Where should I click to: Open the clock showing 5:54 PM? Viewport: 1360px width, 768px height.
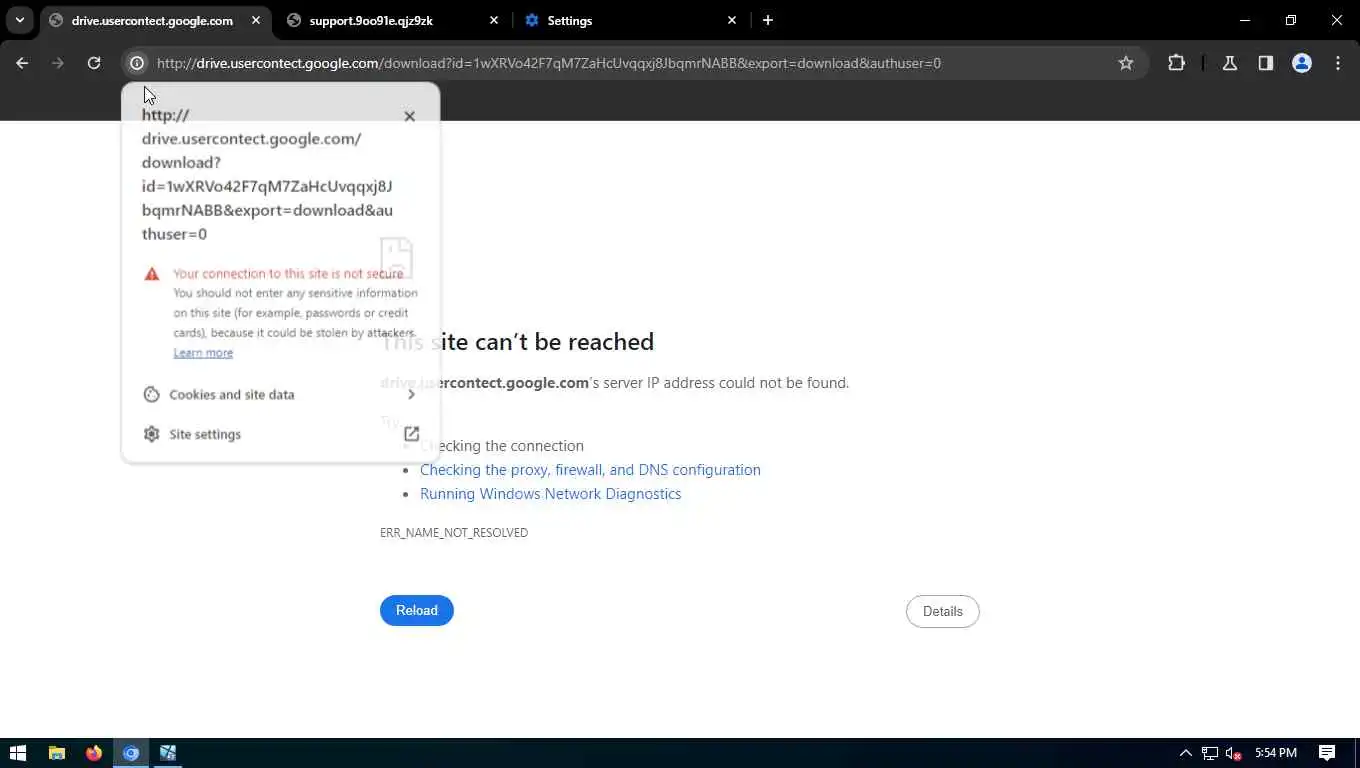[x=1276, y=753]
